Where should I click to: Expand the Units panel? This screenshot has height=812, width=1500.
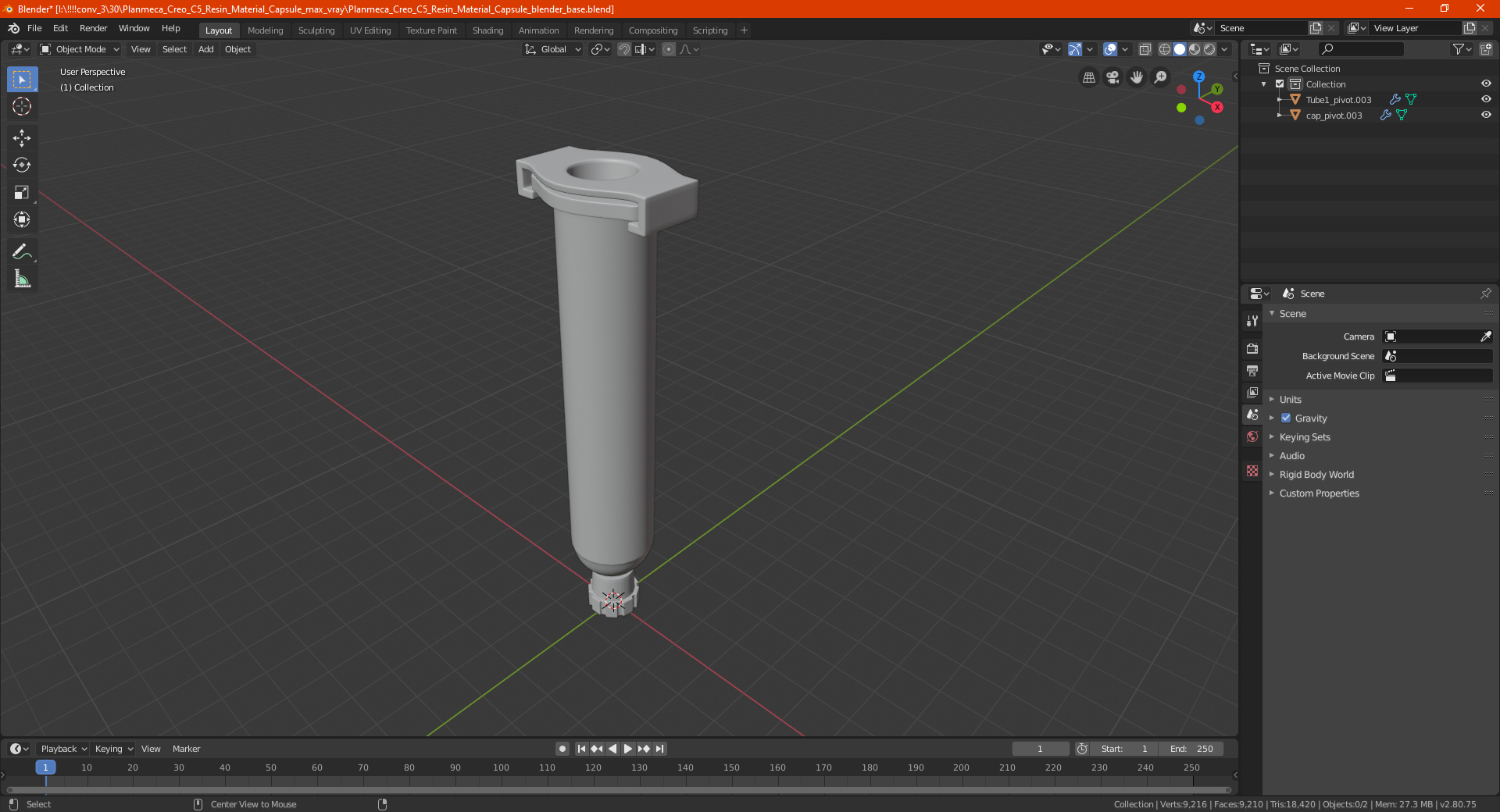[1290, 399]
